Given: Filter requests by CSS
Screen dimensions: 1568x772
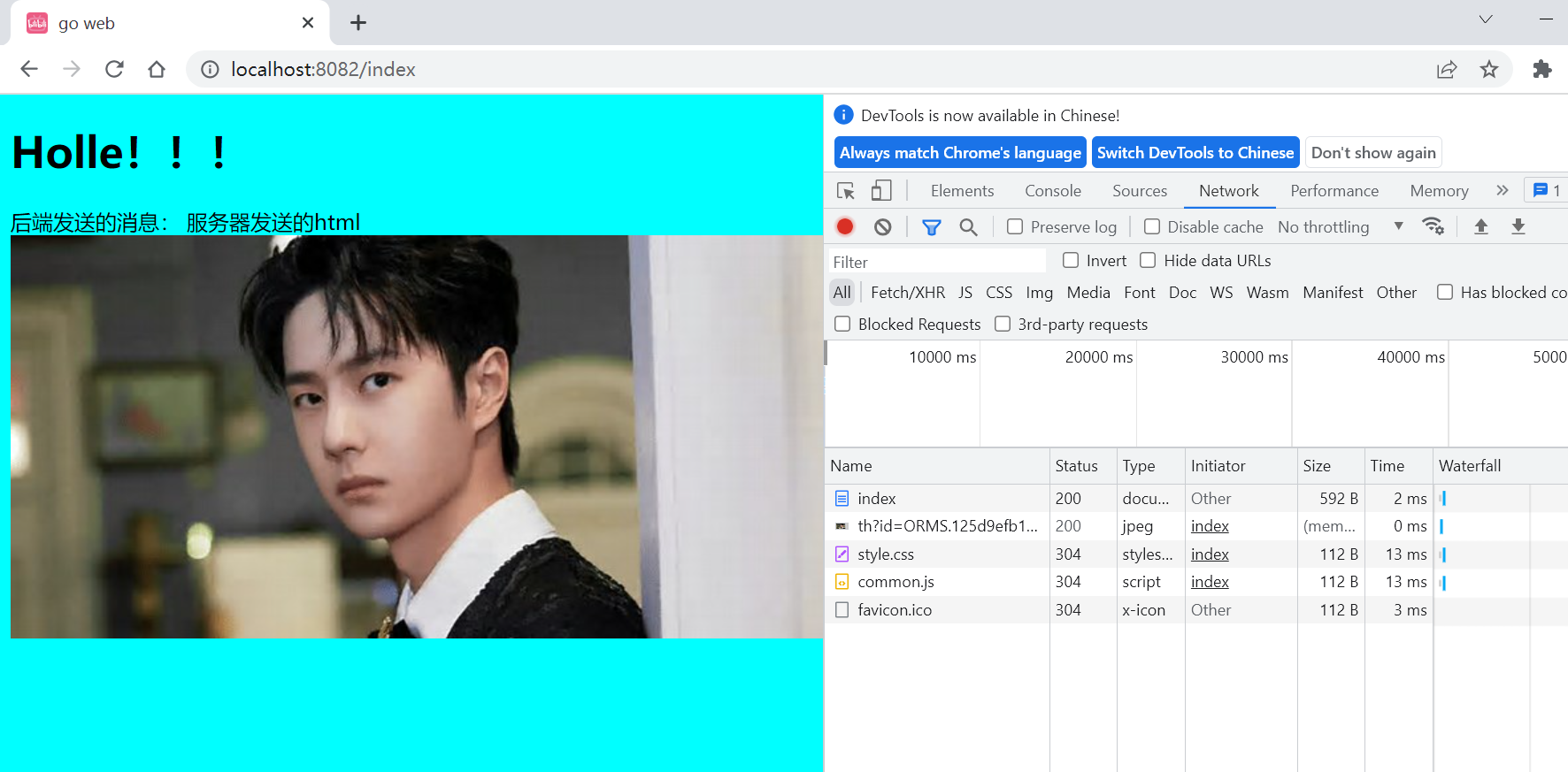Looking at the screenshot, I should (999, 293).
